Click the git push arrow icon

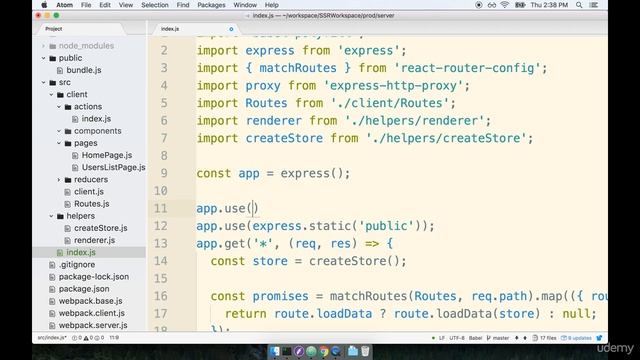(525, 338)
